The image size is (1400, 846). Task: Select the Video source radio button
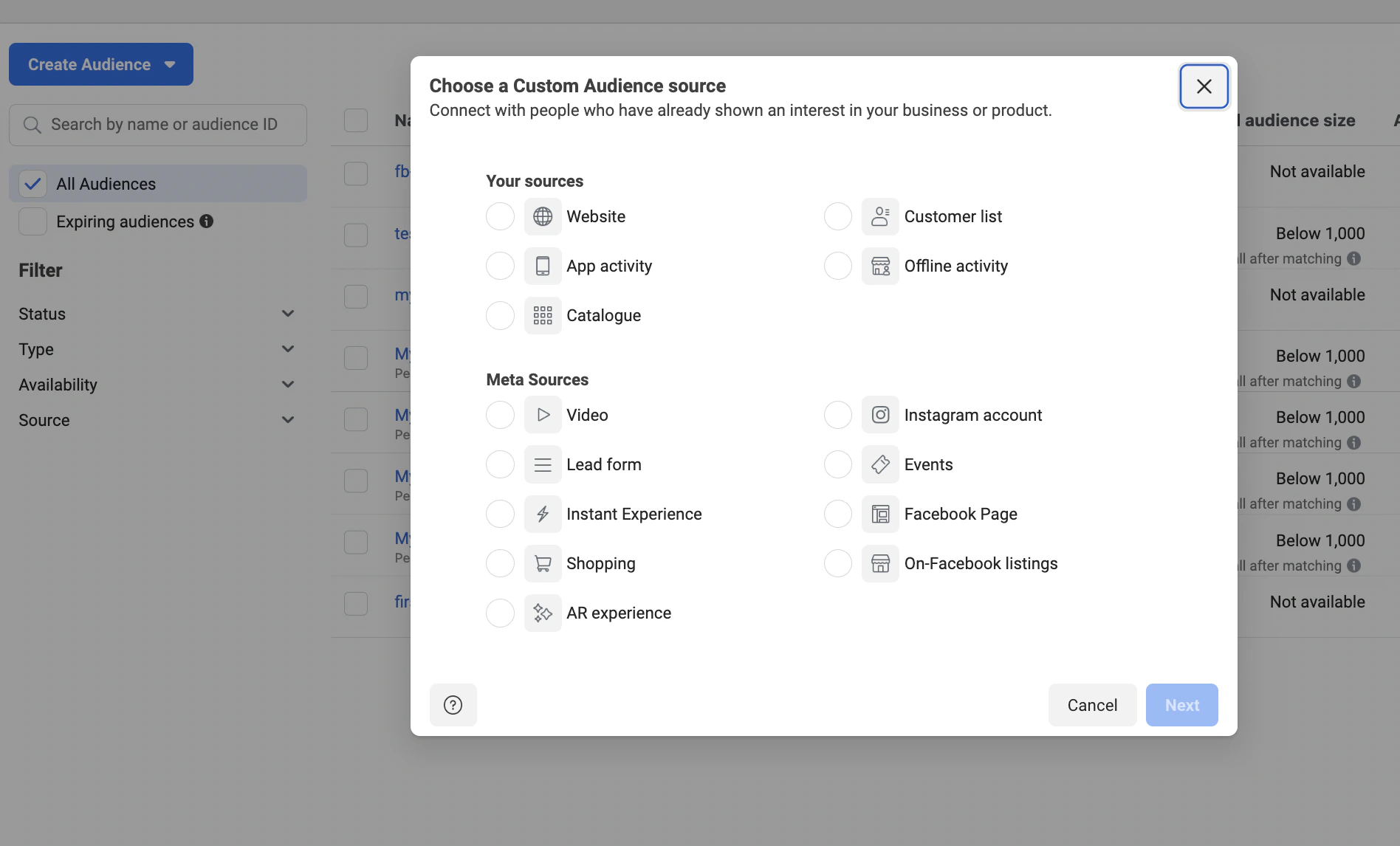coord(500,415)
